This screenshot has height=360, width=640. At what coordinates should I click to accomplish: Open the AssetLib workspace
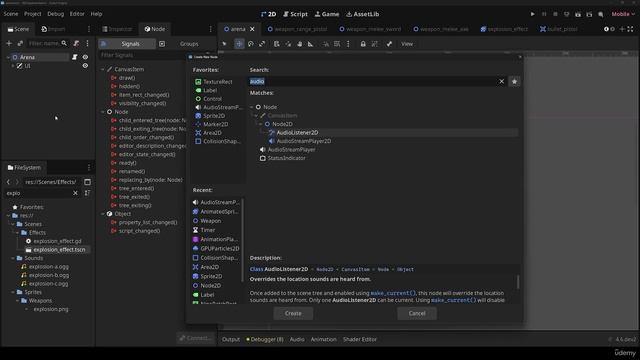coord(362,14)
